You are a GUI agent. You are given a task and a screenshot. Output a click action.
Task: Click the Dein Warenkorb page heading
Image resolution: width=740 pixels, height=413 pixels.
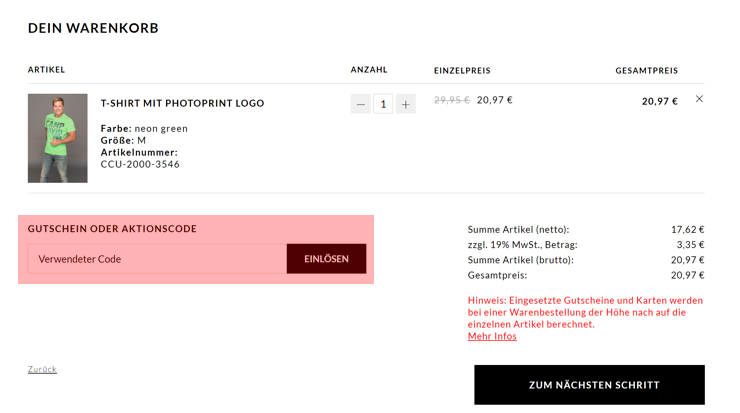(93, 28)
